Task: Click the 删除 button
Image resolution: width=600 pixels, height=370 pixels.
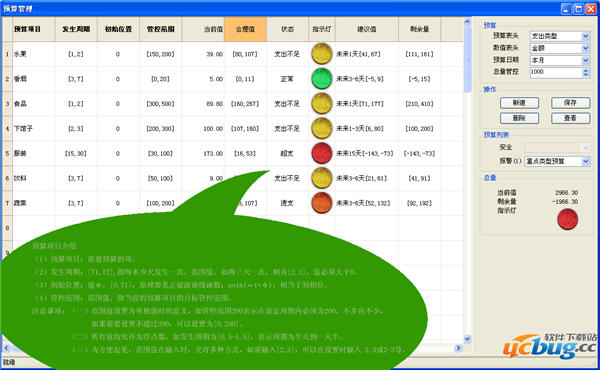Action: pos(519,118)
